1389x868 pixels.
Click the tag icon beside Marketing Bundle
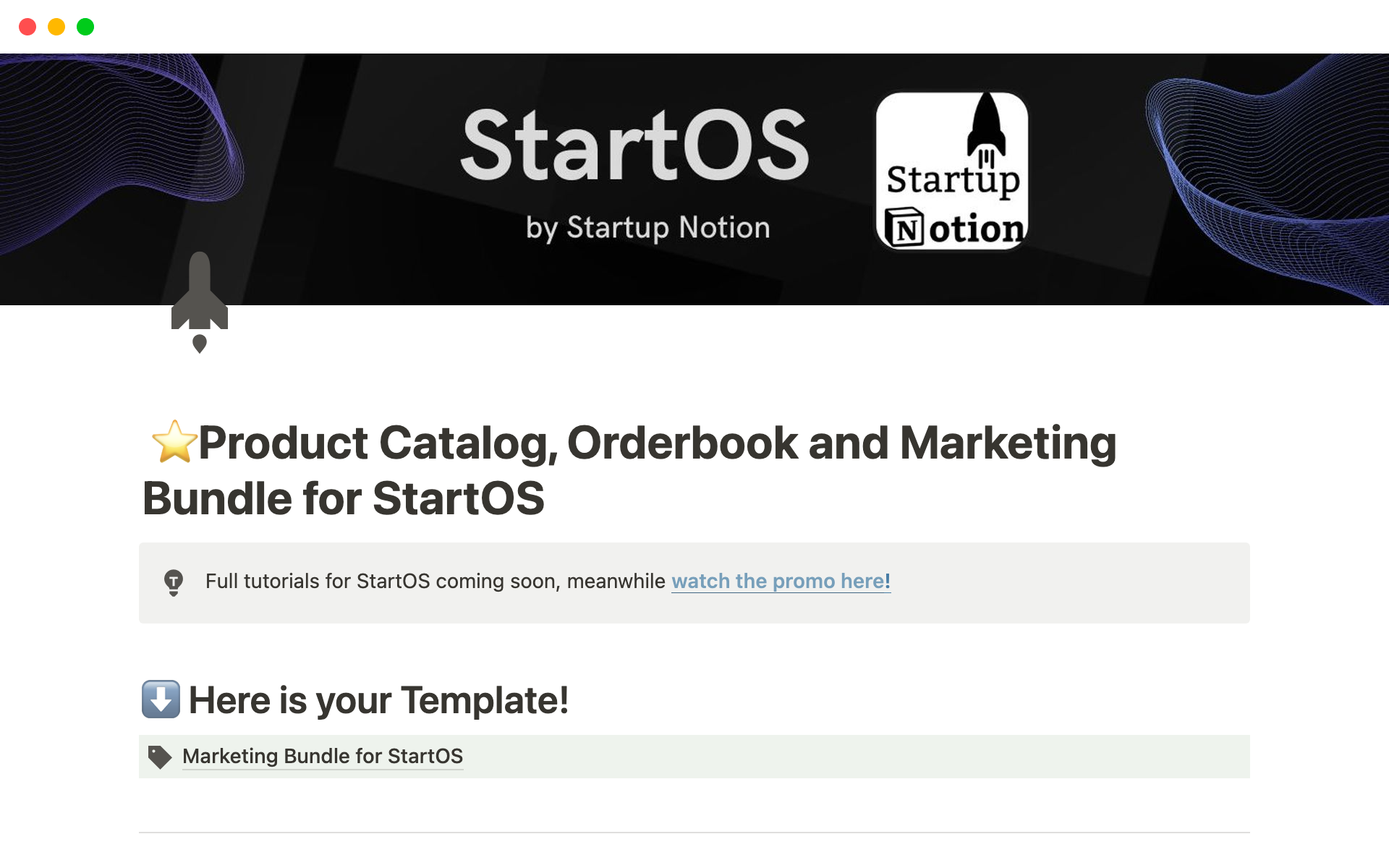point(159,757)
